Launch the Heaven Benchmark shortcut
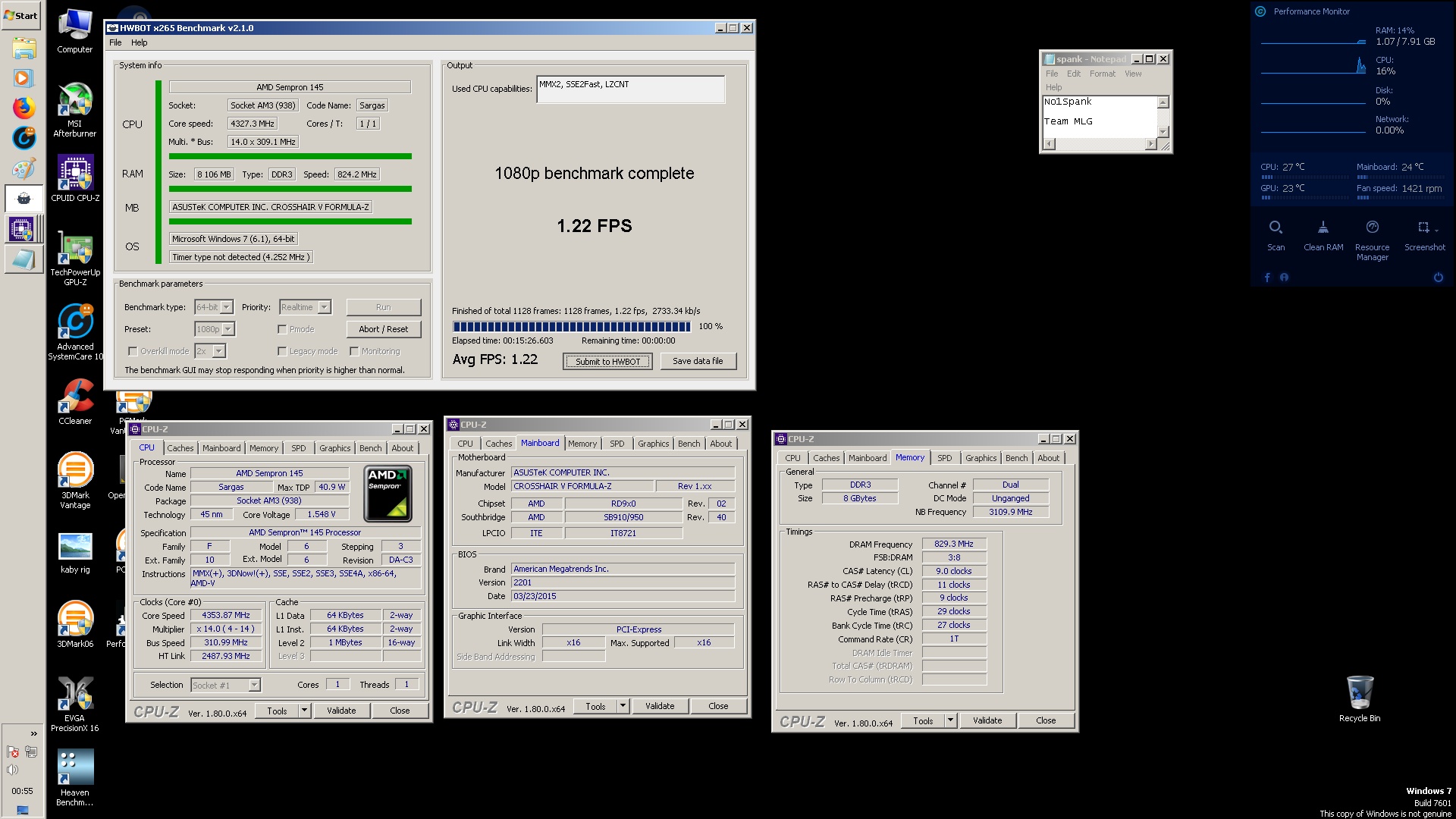The image size is (1456, 819). point(75,778)
